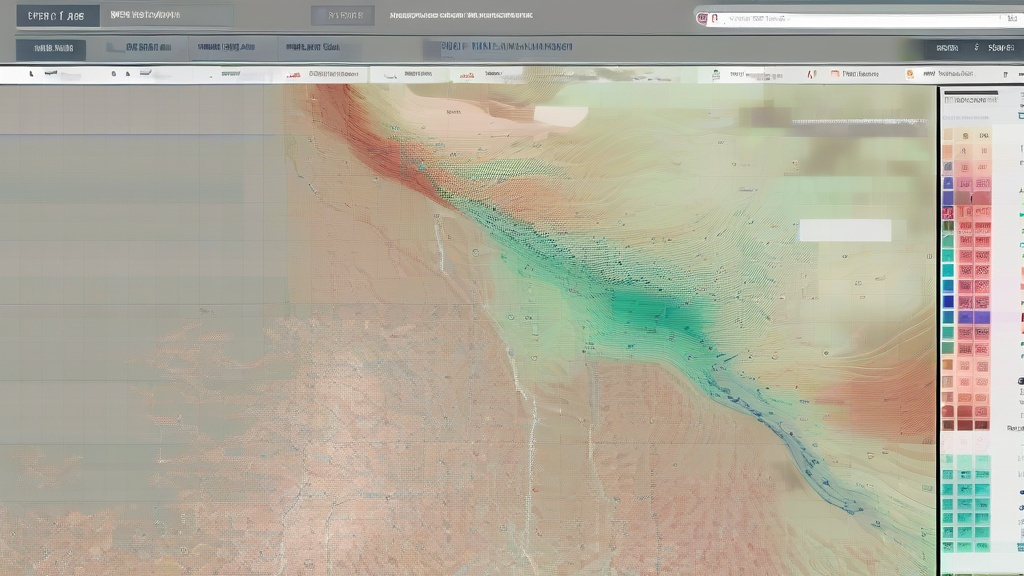Click the orange icon near the toolbar's right end

coord(909,74)
